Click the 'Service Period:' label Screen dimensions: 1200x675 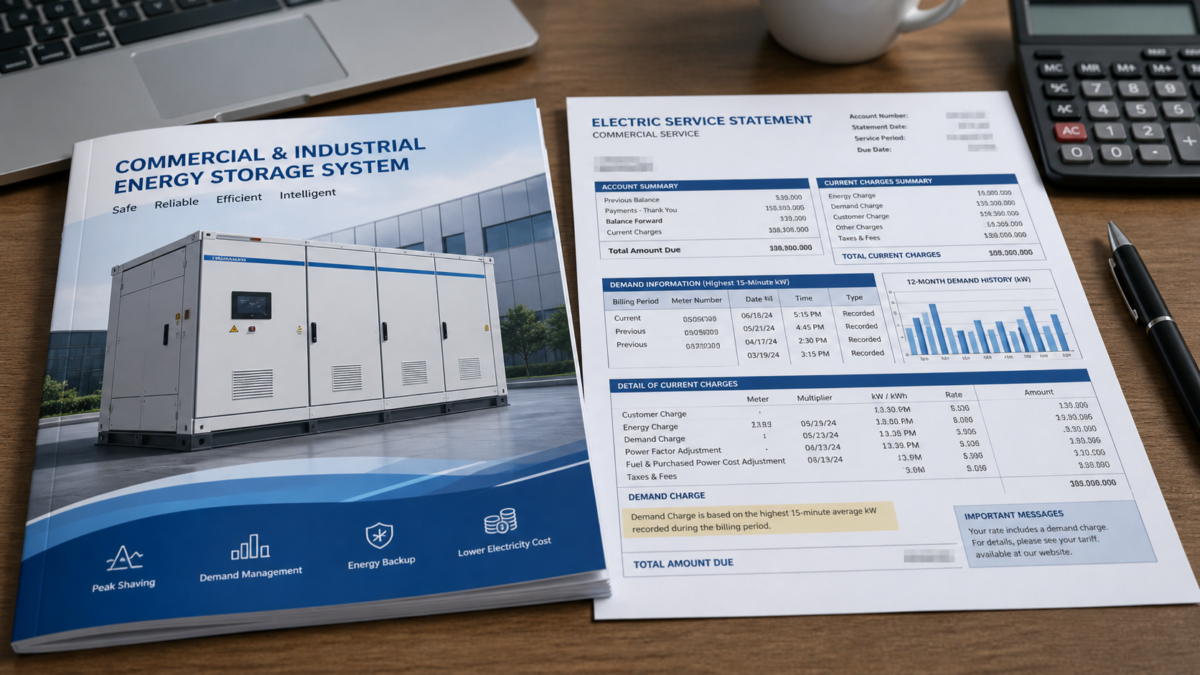pyautogui.click(x=881, y=138)
